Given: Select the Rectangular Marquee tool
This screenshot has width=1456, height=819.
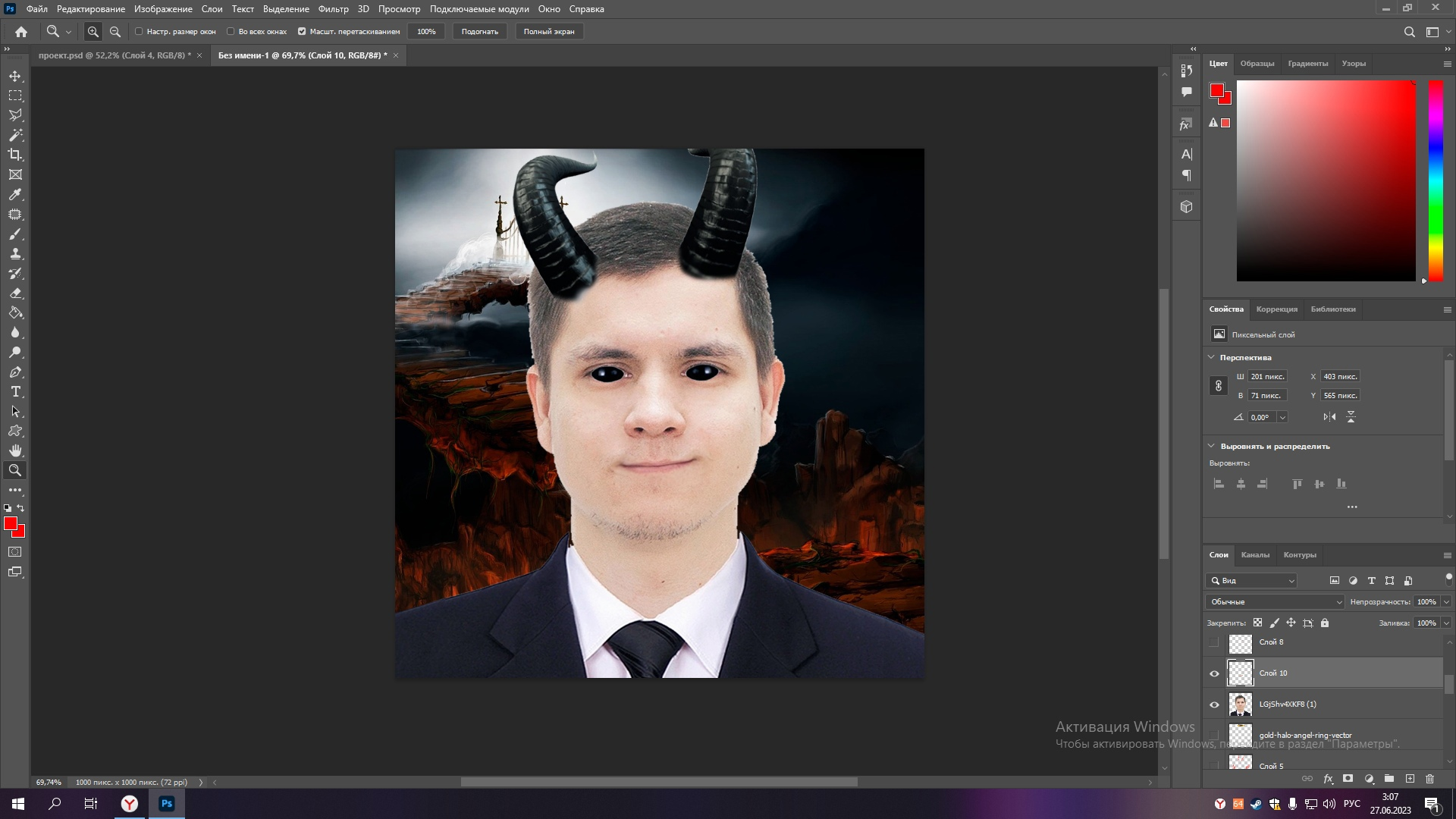Looking at the screenshot, I should pos(15,96).
